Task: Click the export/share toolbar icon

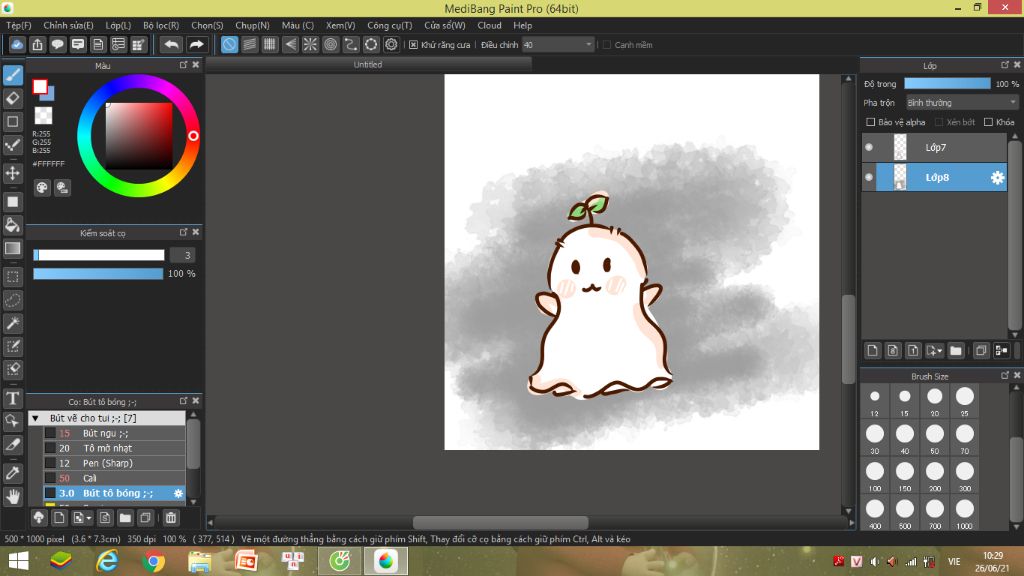Action: coord(37,44)
